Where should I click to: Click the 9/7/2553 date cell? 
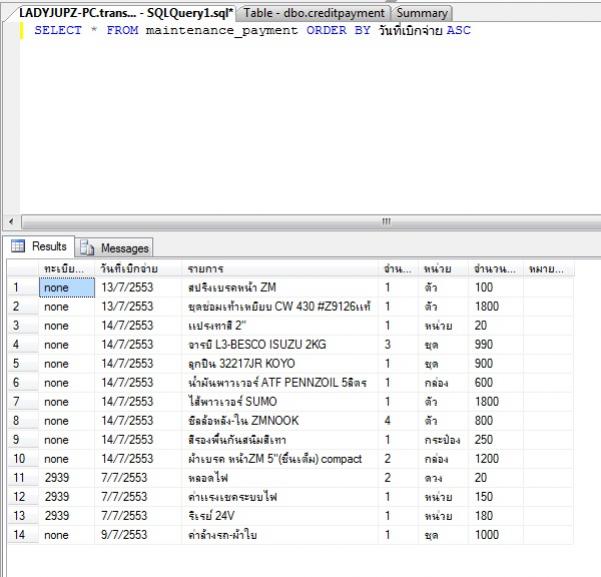(x=125, y=535)
